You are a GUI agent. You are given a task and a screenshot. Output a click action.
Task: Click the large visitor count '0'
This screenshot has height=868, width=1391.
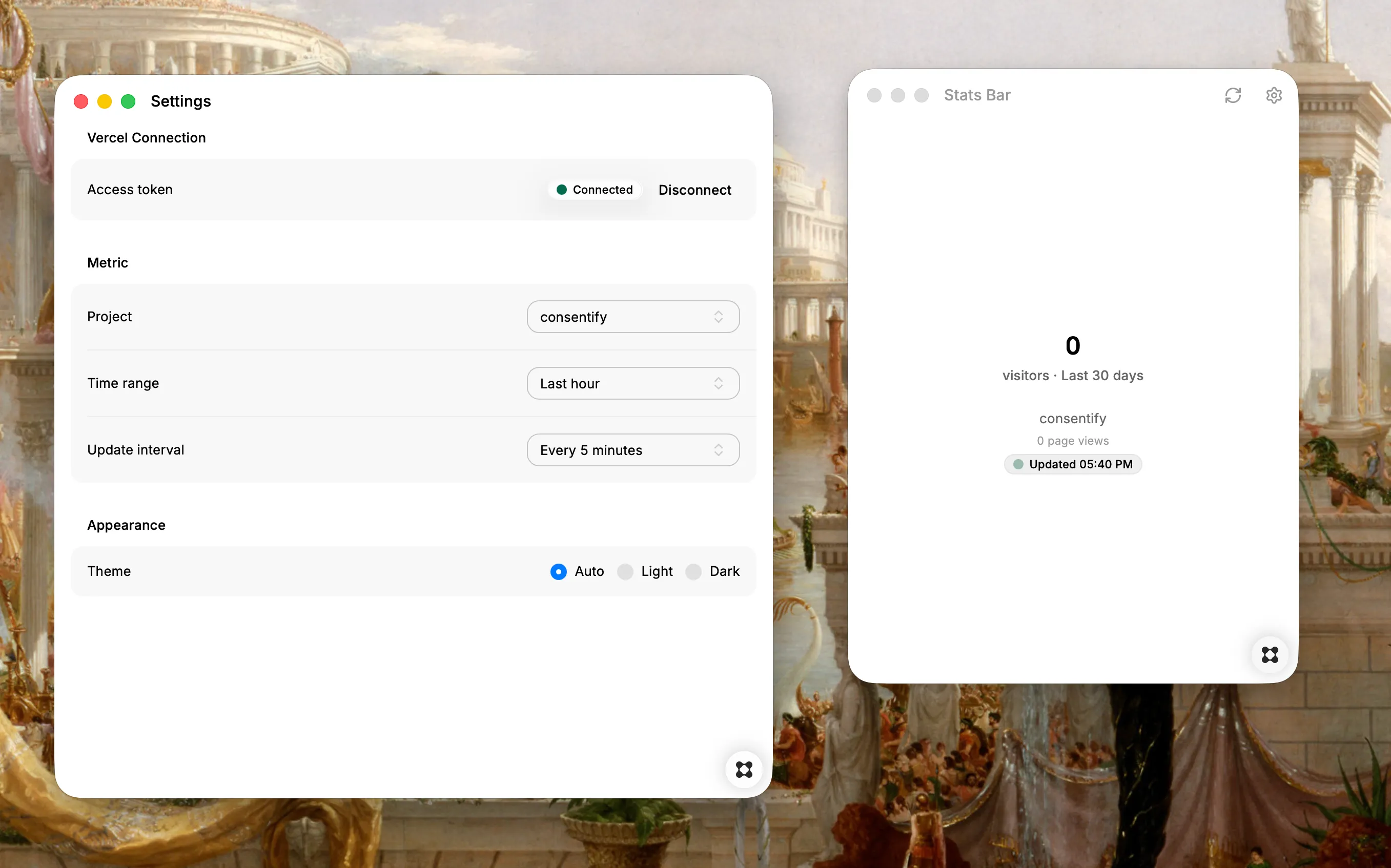(x=1072, y=345)
